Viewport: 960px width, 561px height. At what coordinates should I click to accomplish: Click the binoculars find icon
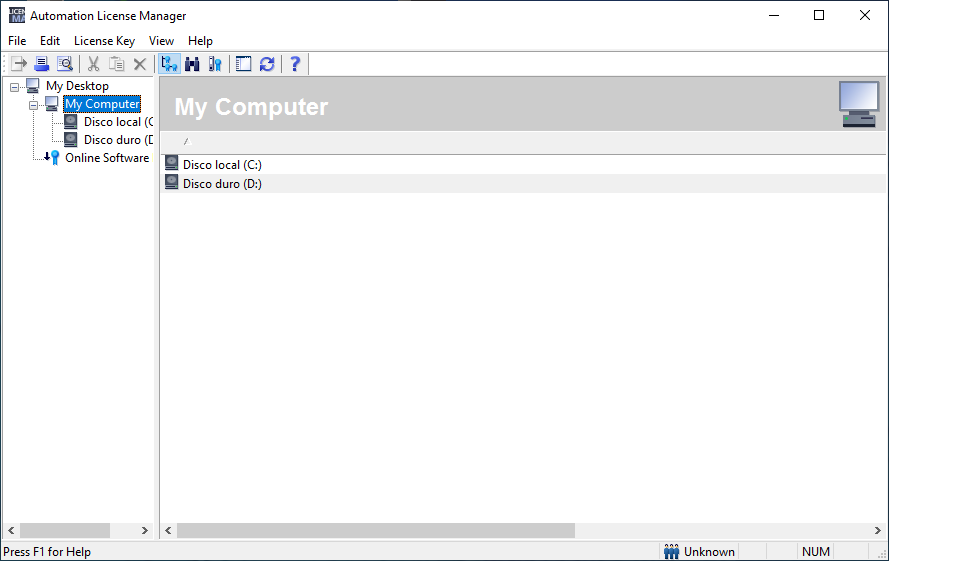[x=192, y=64]
